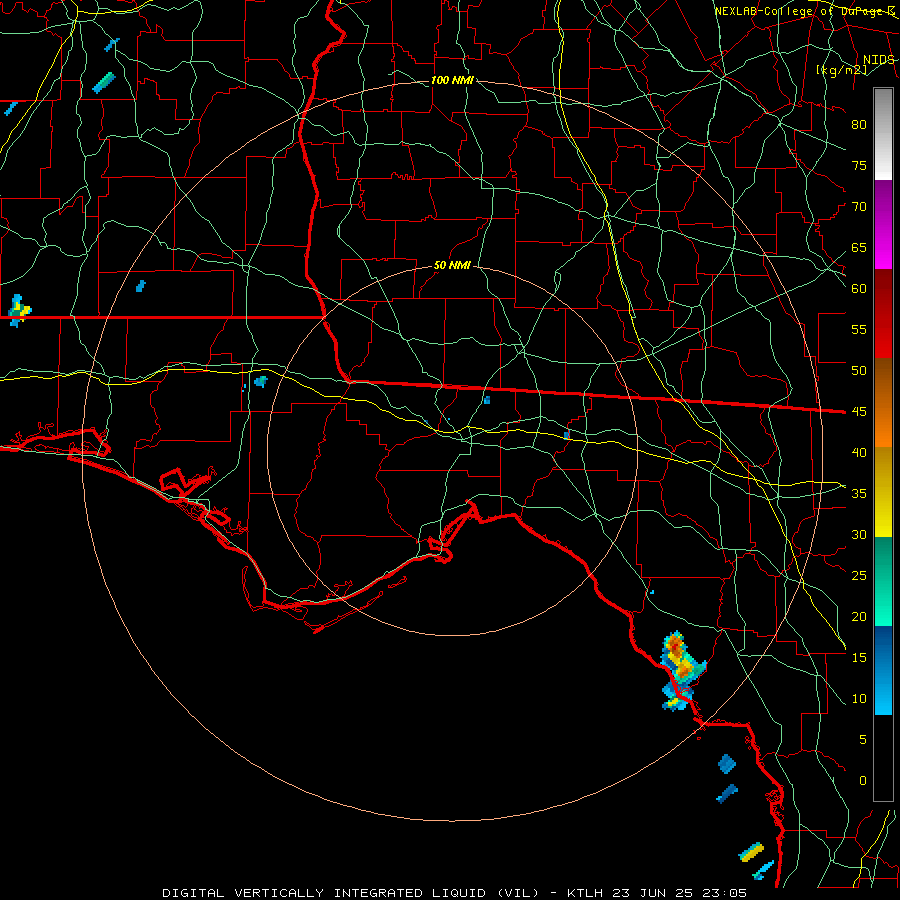The height and width of the screenshot is (900, 900).
Task: Click the 0 value on the scale
Action: pyautogui.click(x=863, y=781)
